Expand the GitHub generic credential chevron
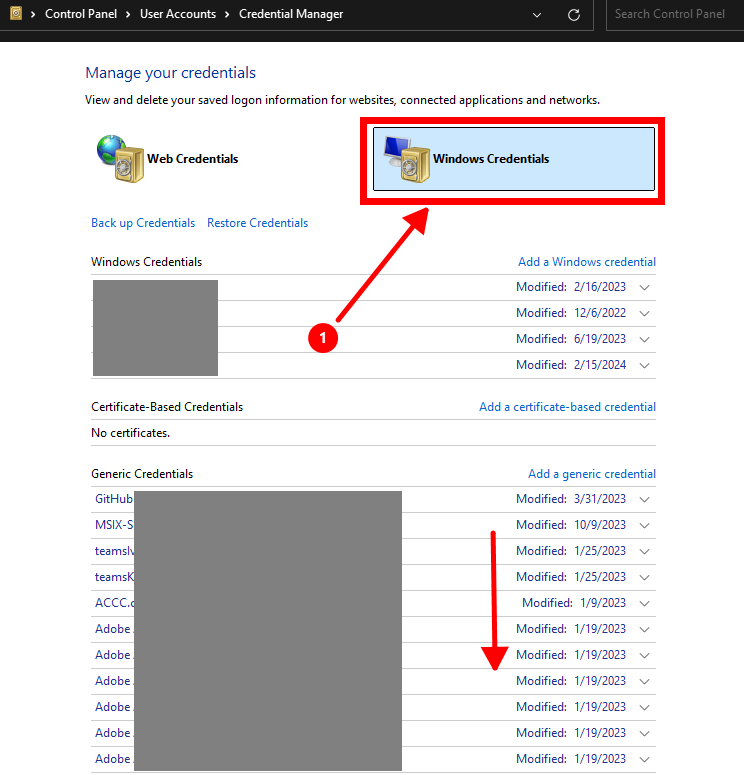 click(644, 500)
